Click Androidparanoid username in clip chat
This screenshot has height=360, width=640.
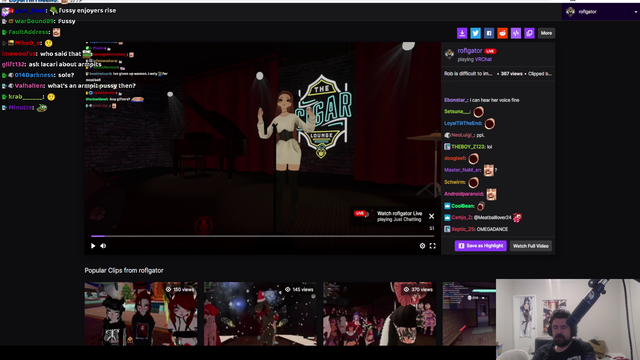pyautogui.click(x=464, y=194)
